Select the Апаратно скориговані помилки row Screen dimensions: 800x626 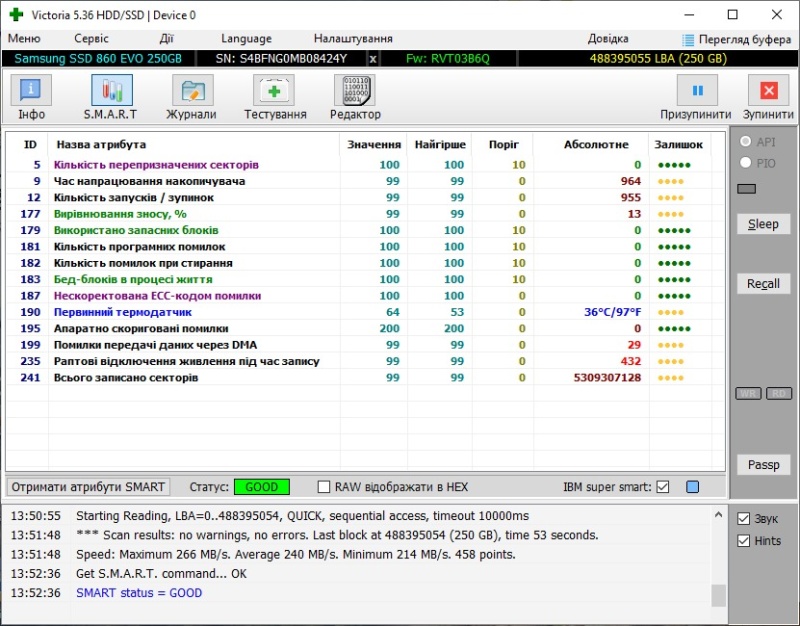365,328
